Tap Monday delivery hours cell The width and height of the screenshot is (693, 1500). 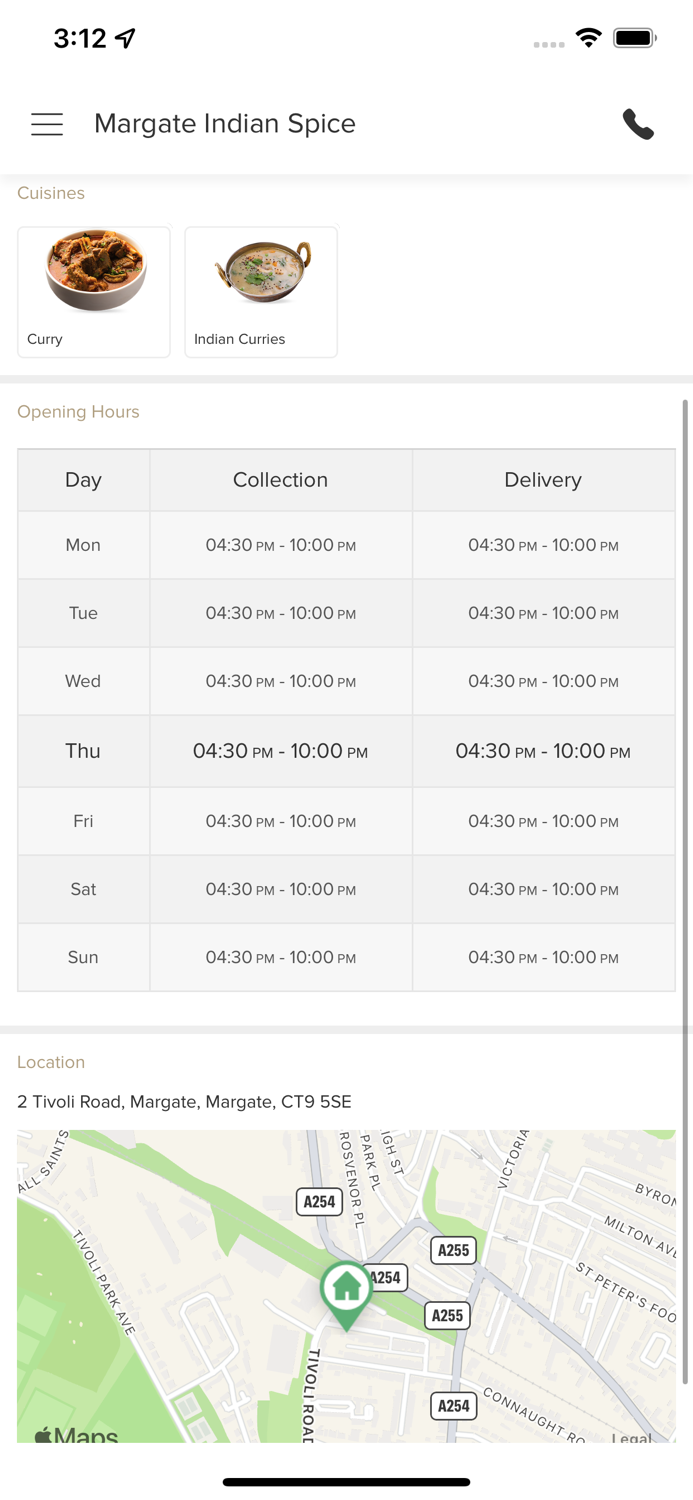tap(543, 545)
